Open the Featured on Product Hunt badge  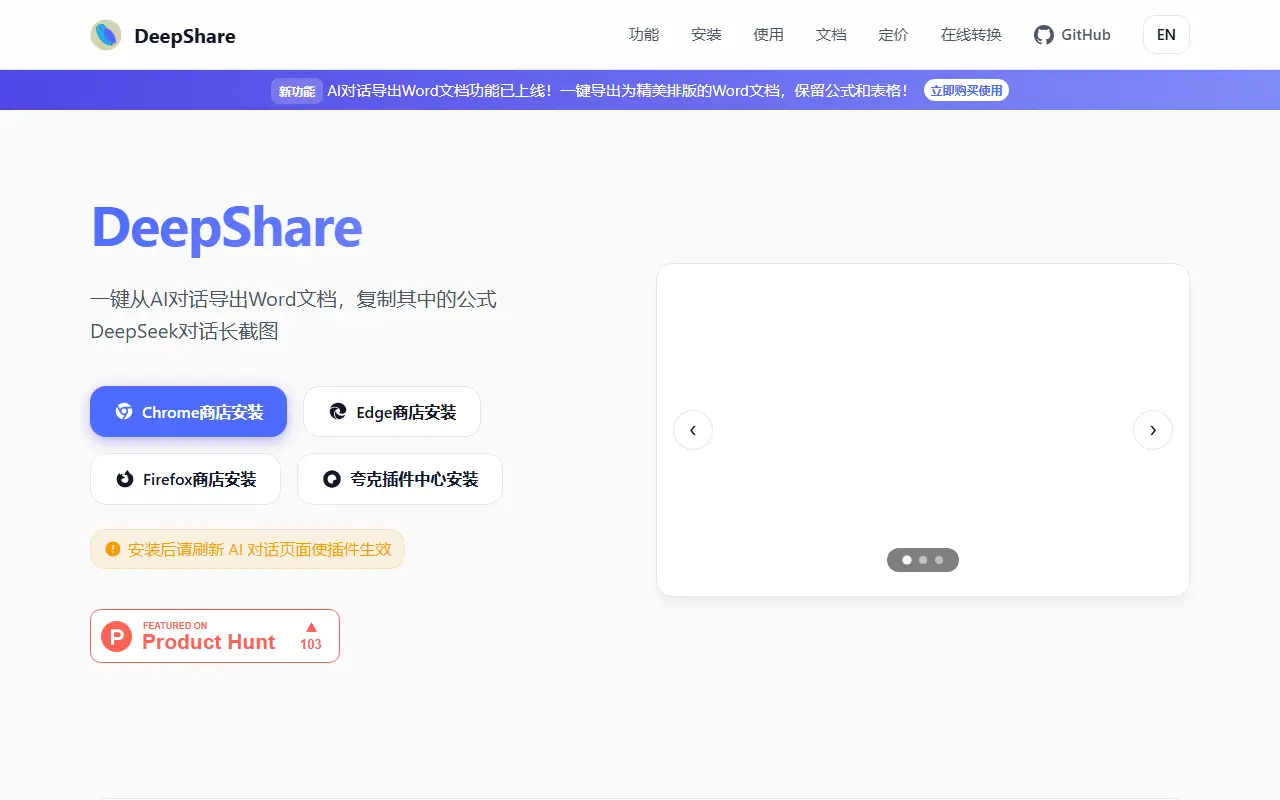(x=215, y=636)
